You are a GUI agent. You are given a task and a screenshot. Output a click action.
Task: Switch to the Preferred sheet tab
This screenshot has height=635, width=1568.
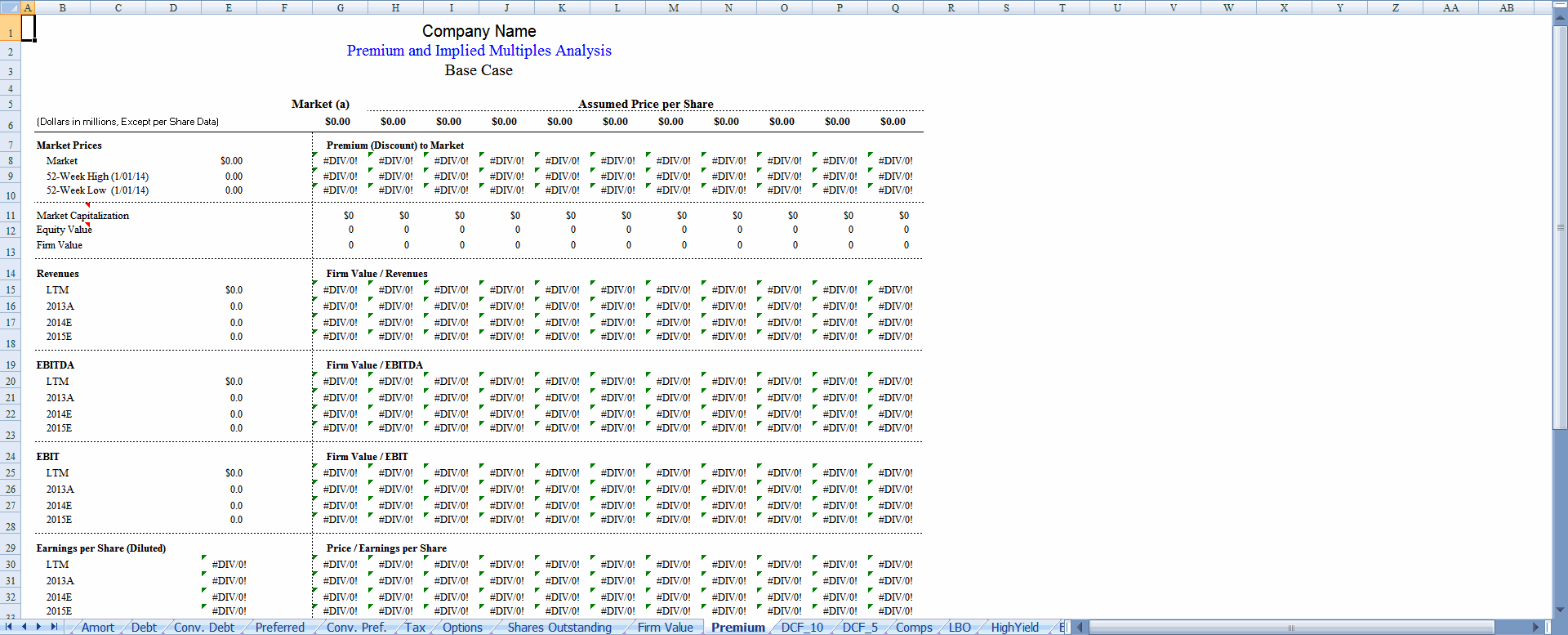point(280,628)
